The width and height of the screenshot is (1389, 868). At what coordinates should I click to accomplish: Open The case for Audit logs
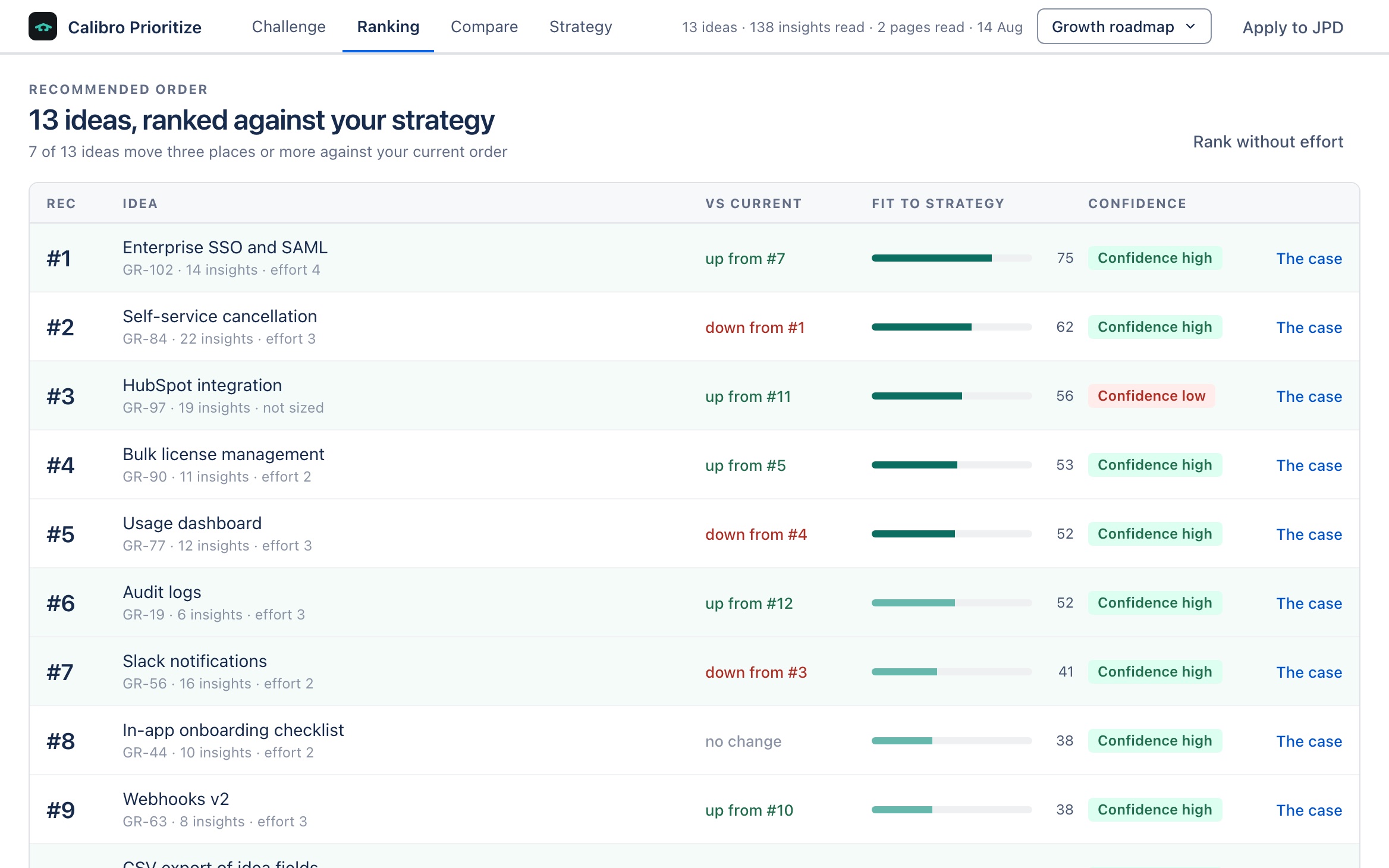point(1309,603)
